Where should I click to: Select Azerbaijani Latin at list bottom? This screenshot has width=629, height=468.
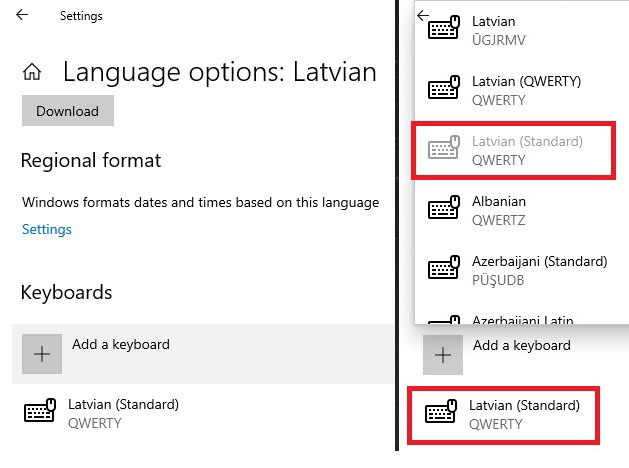(522, 320)
